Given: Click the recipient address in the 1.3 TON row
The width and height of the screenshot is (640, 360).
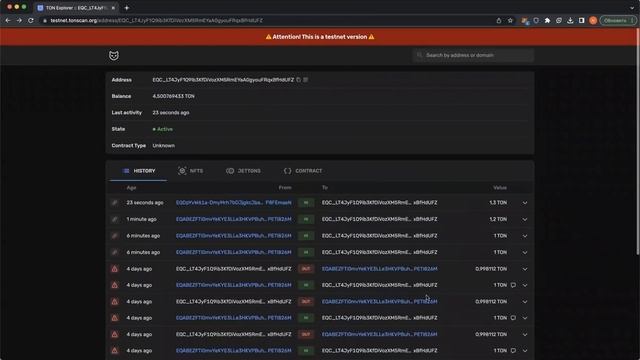Looking at the screenshot, I should (x=379, y=202).
